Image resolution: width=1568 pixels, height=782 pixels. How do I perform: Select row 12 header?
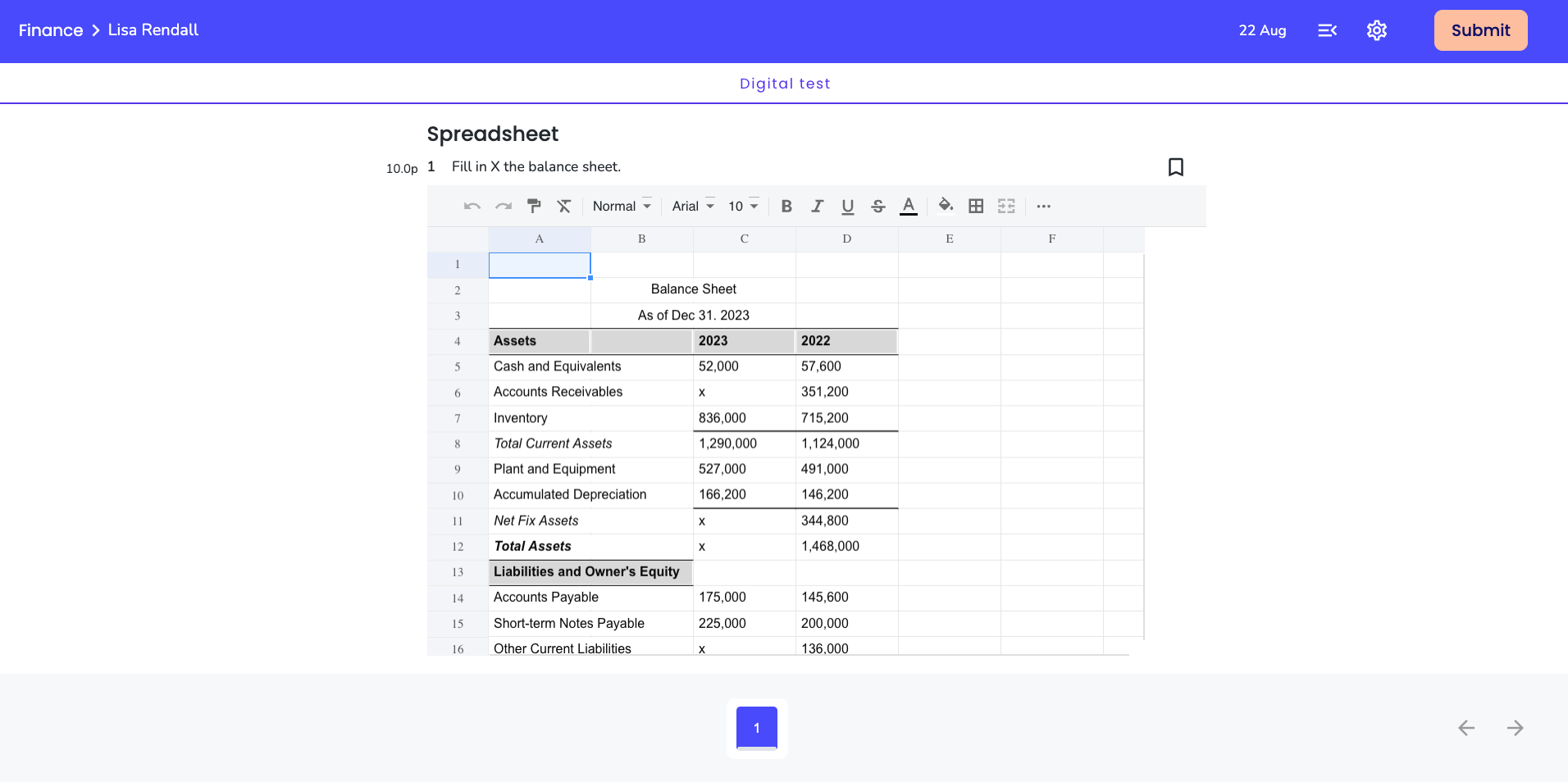tap(458, 547)
